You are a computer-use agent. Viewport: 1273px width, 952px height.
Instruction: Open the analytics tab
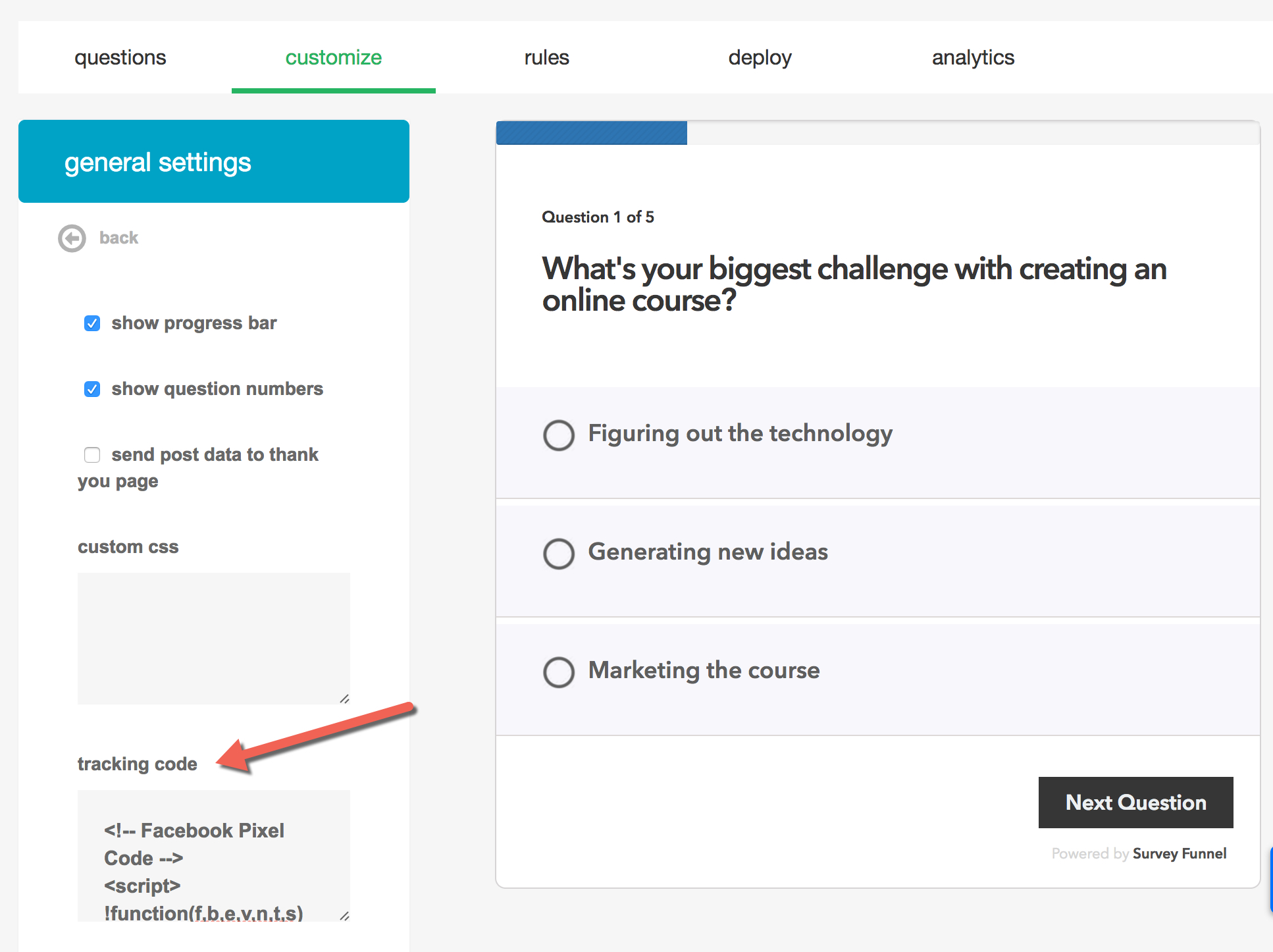[973, 58]
